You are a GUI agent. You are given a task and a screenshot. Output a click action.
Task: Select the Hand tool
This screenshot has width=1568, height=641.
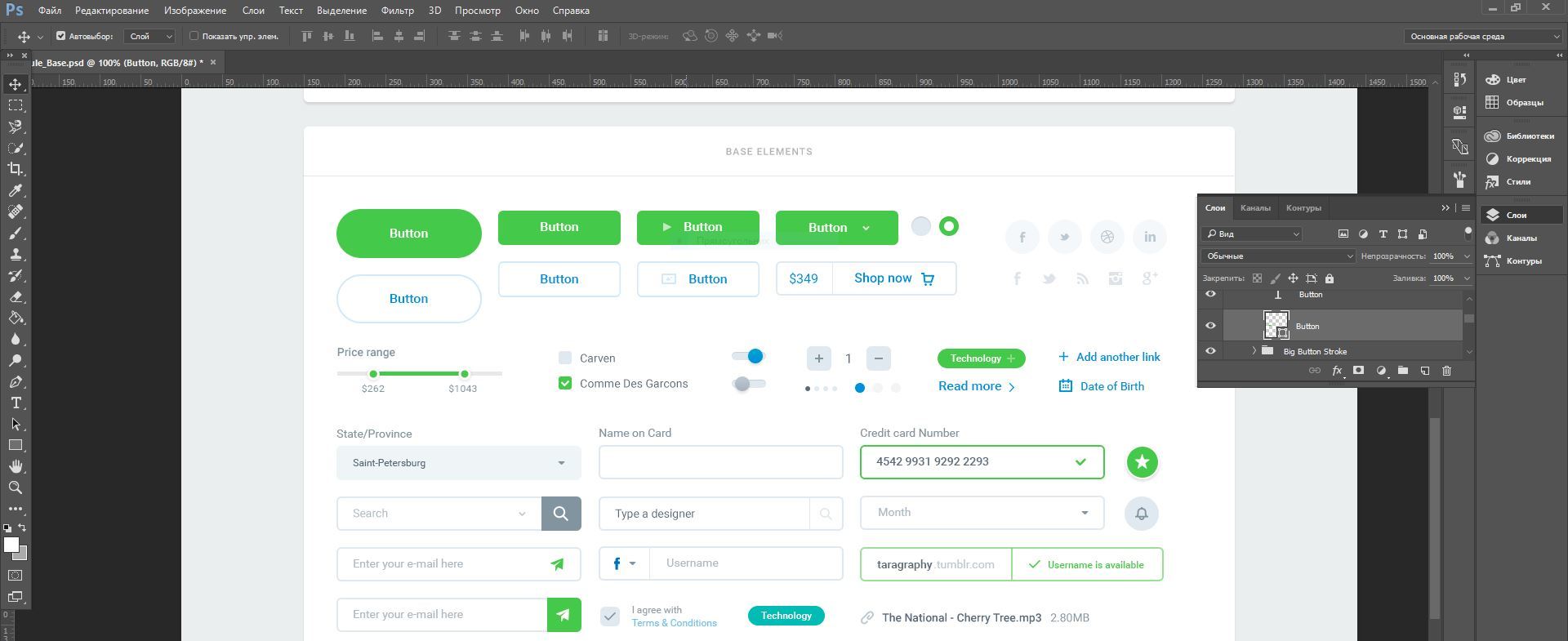click(16, 466)
